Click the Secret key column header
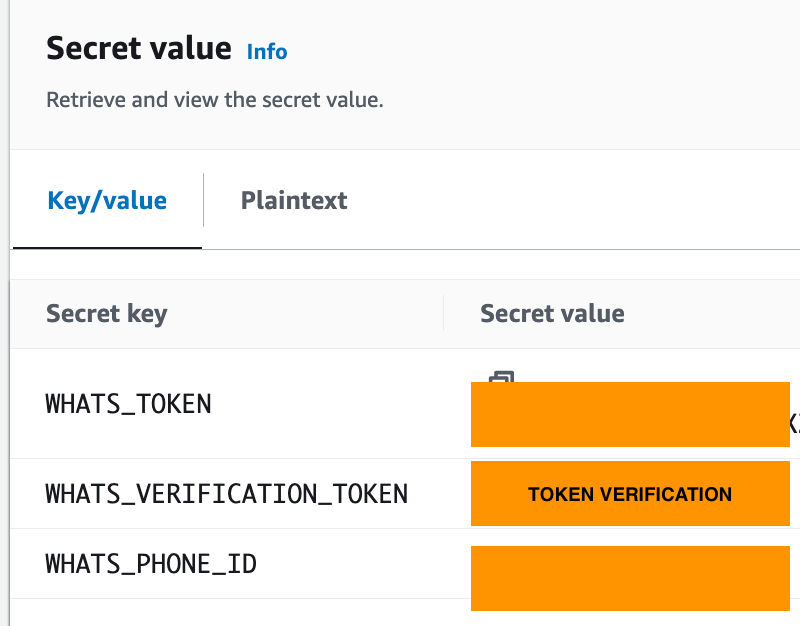 (107, 313)
